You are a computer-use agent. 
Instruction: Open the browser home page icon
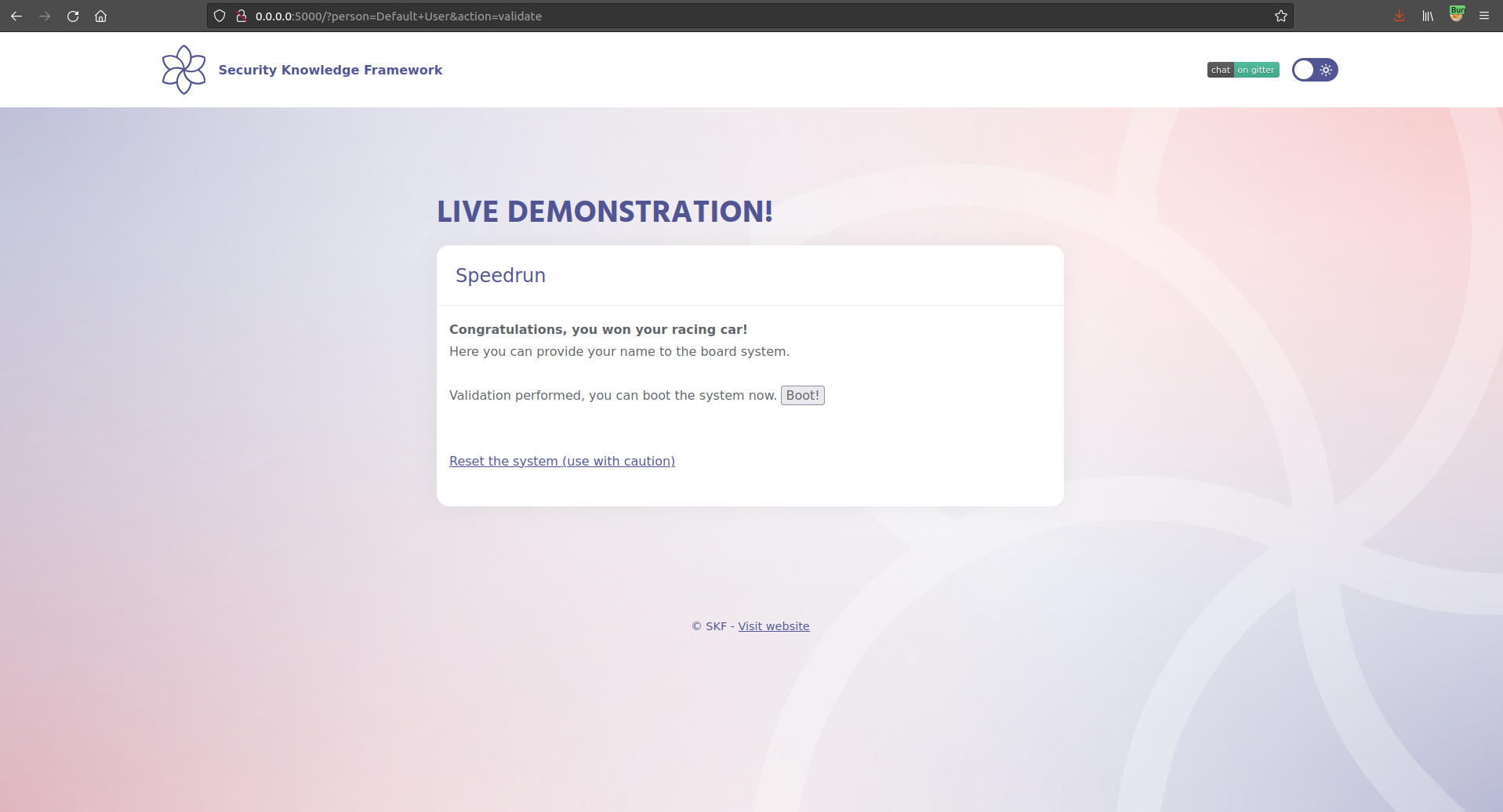100,16
